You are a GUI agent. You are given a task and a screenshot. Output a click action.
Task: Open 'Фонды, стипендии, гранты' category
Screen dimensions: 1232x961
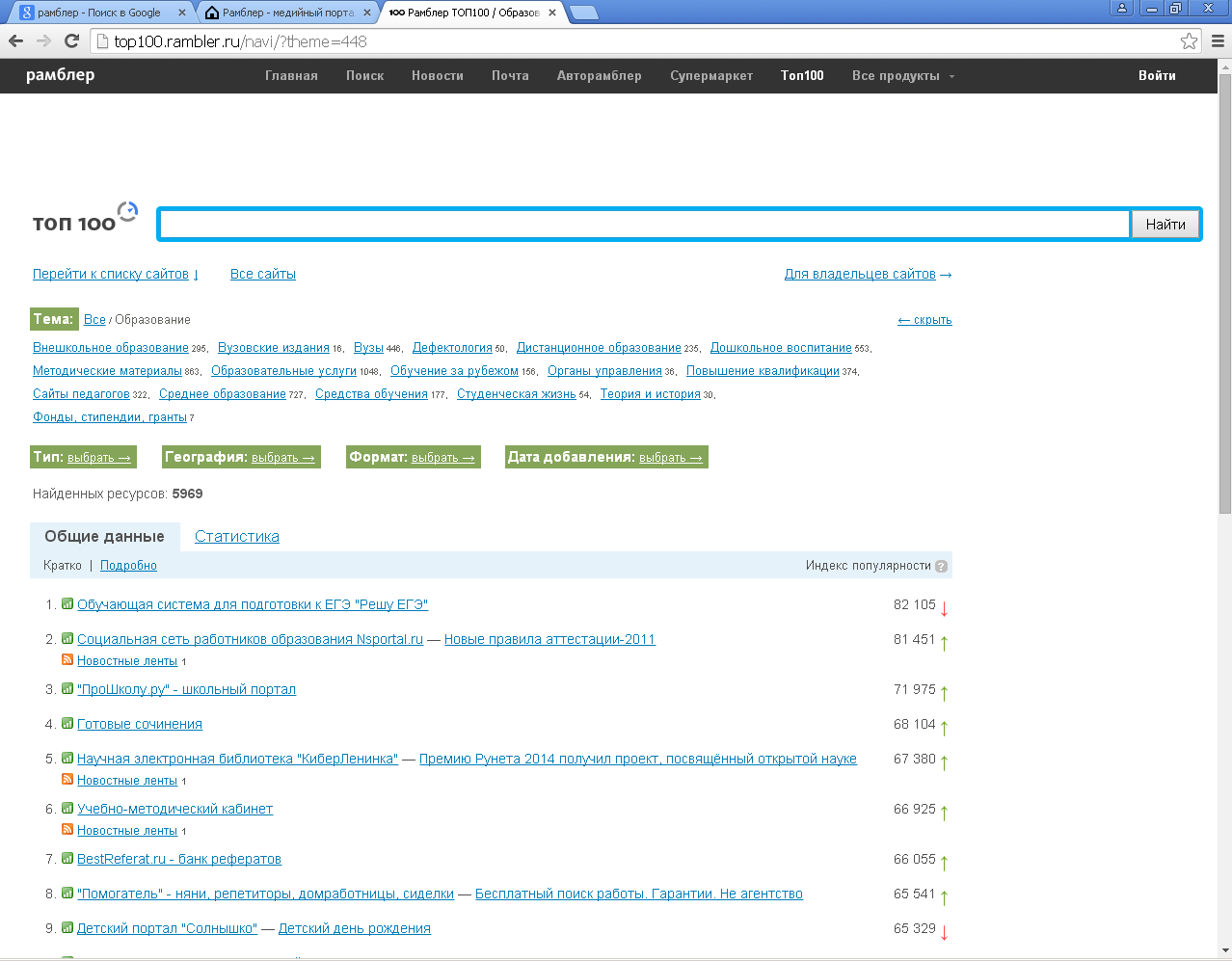point(110,416)
